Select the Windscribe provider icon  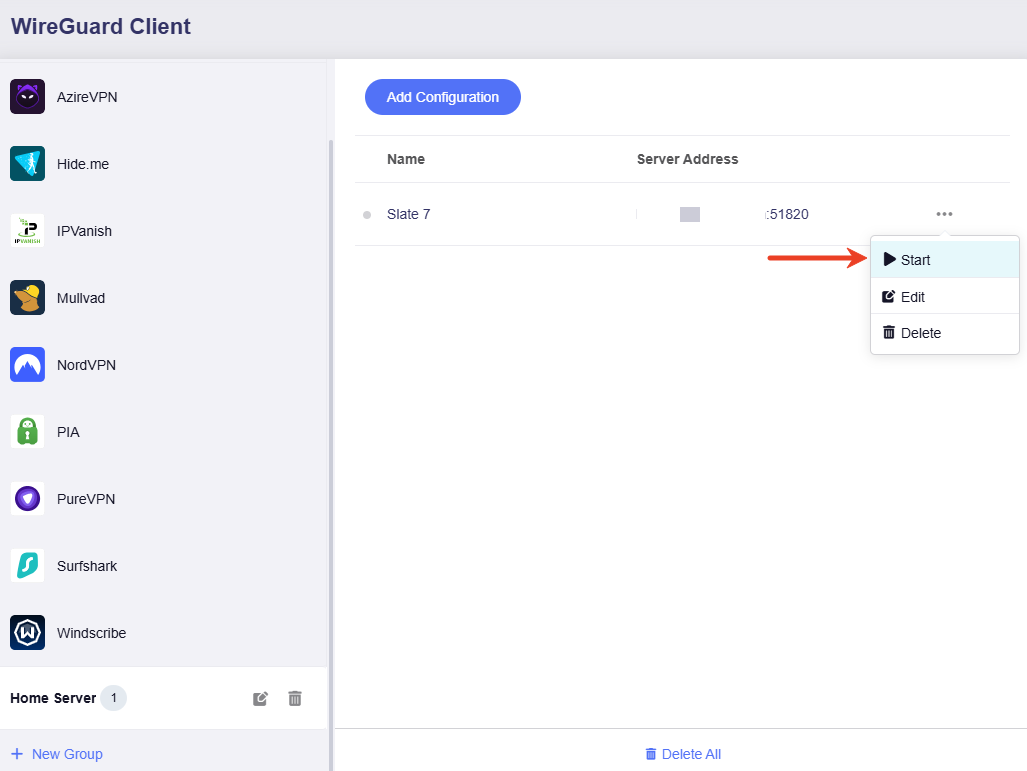(27, 632)
